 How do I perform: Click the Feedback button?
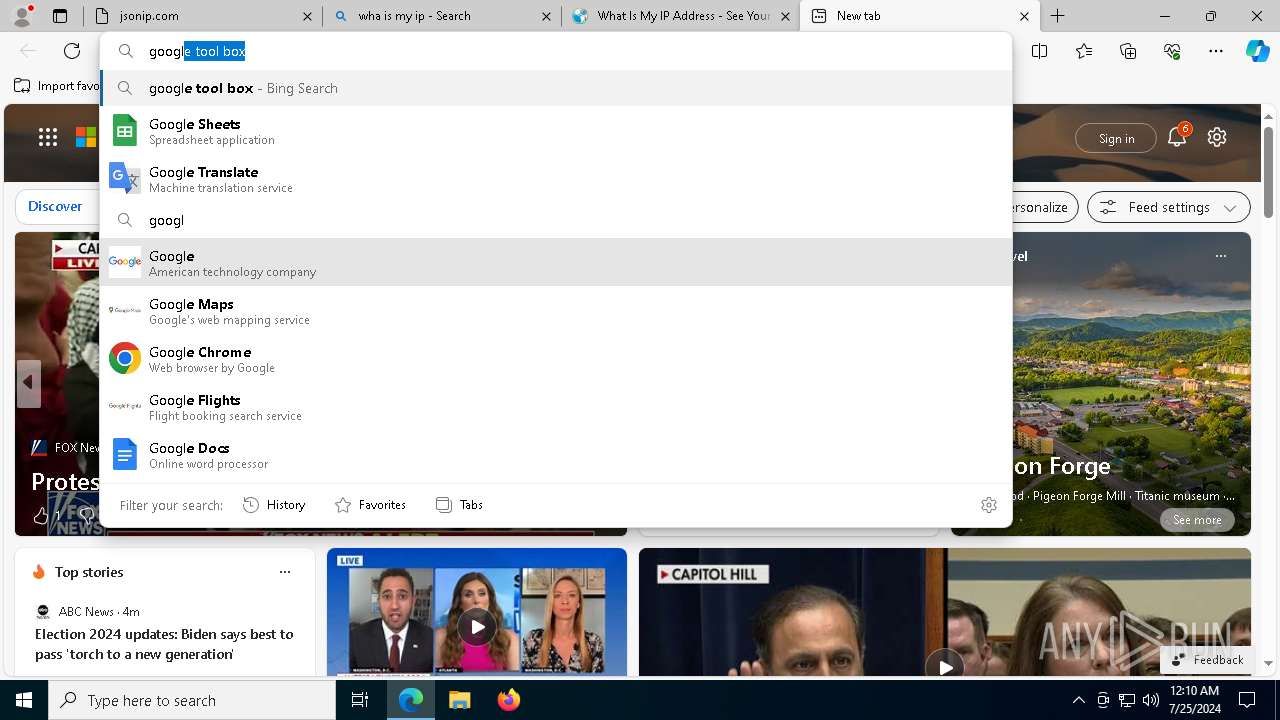(x=1207, y=660)
